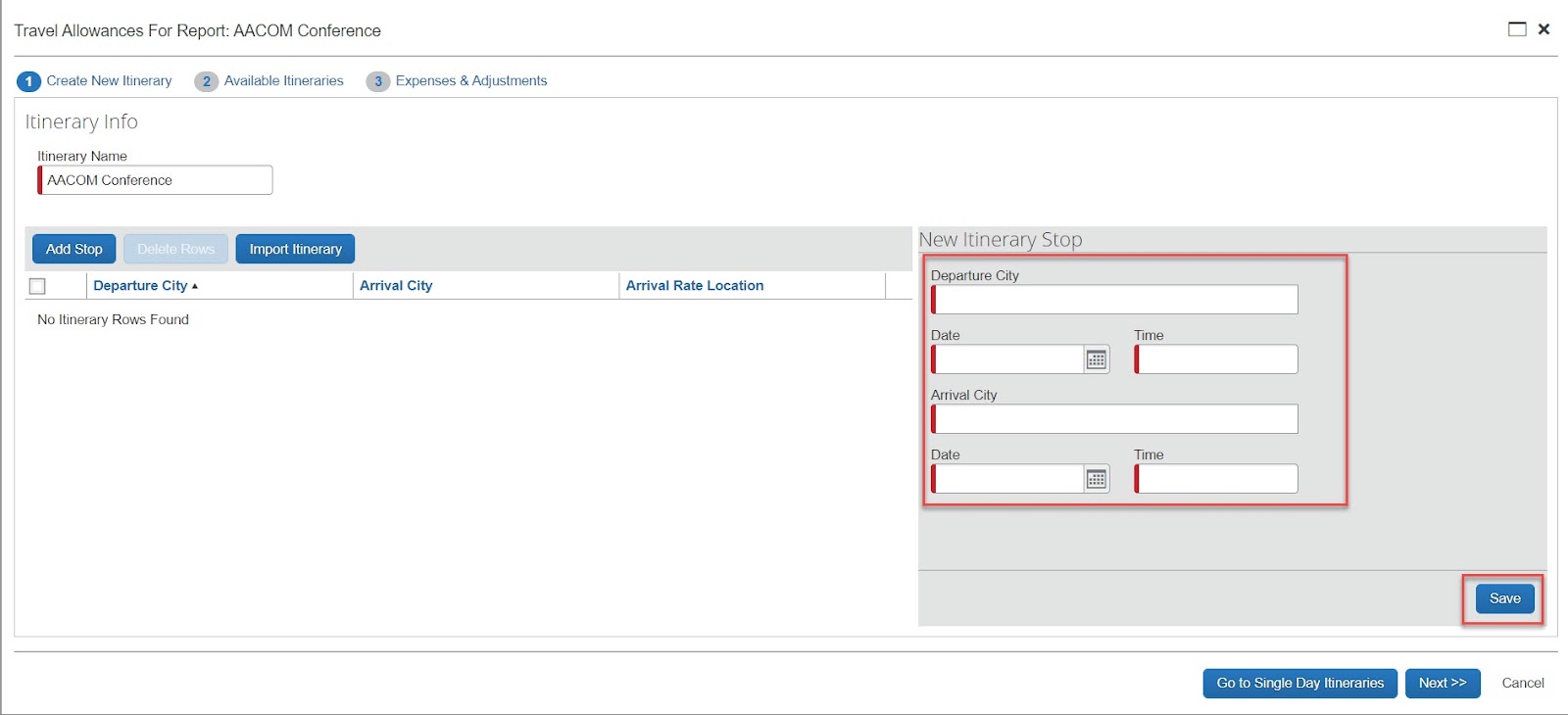
Task: Sort by Arrival City column
Action: pyautogui.click(x=396, y=286)
